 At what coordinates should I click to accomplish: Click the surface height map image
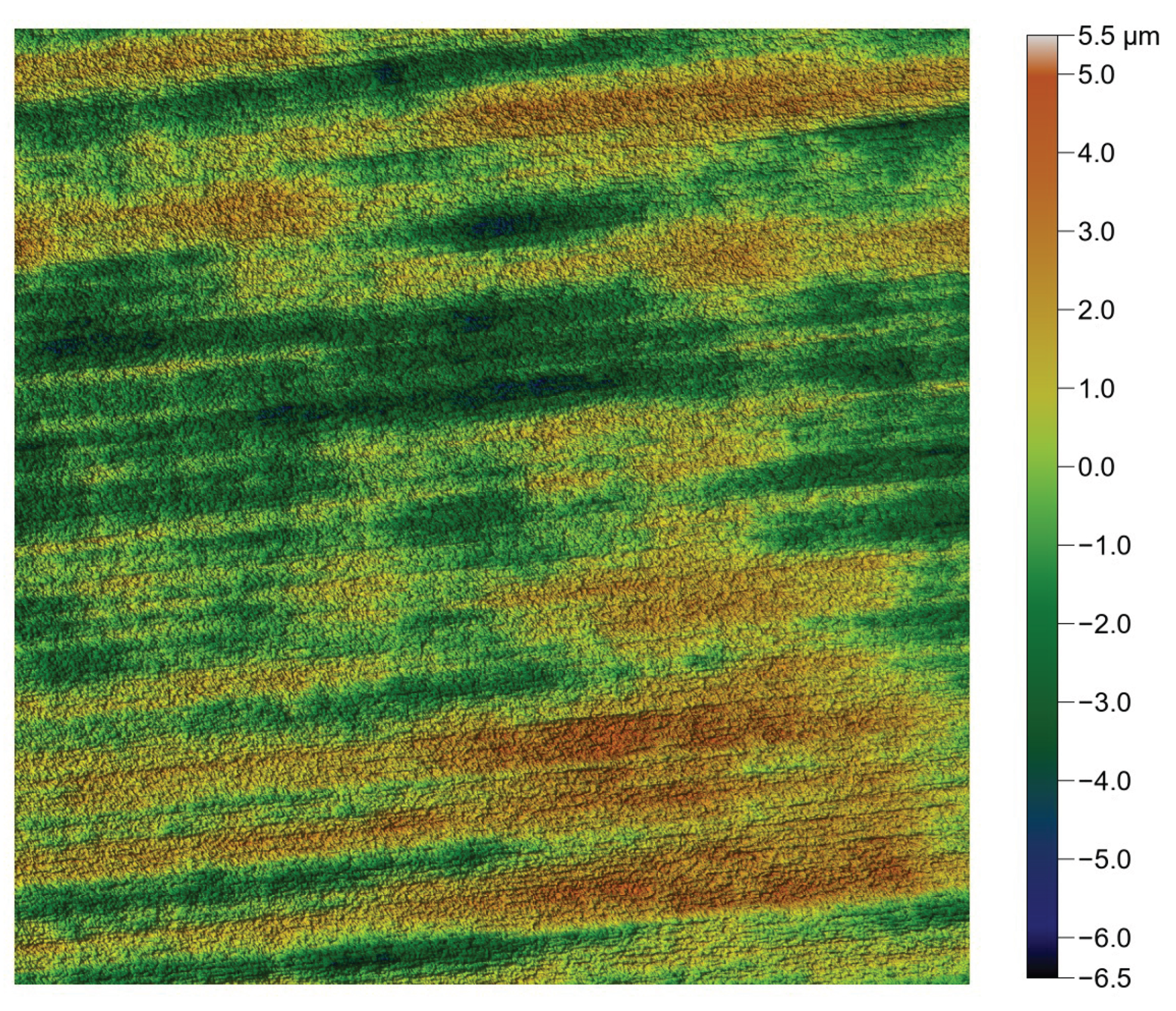point(492,507)
